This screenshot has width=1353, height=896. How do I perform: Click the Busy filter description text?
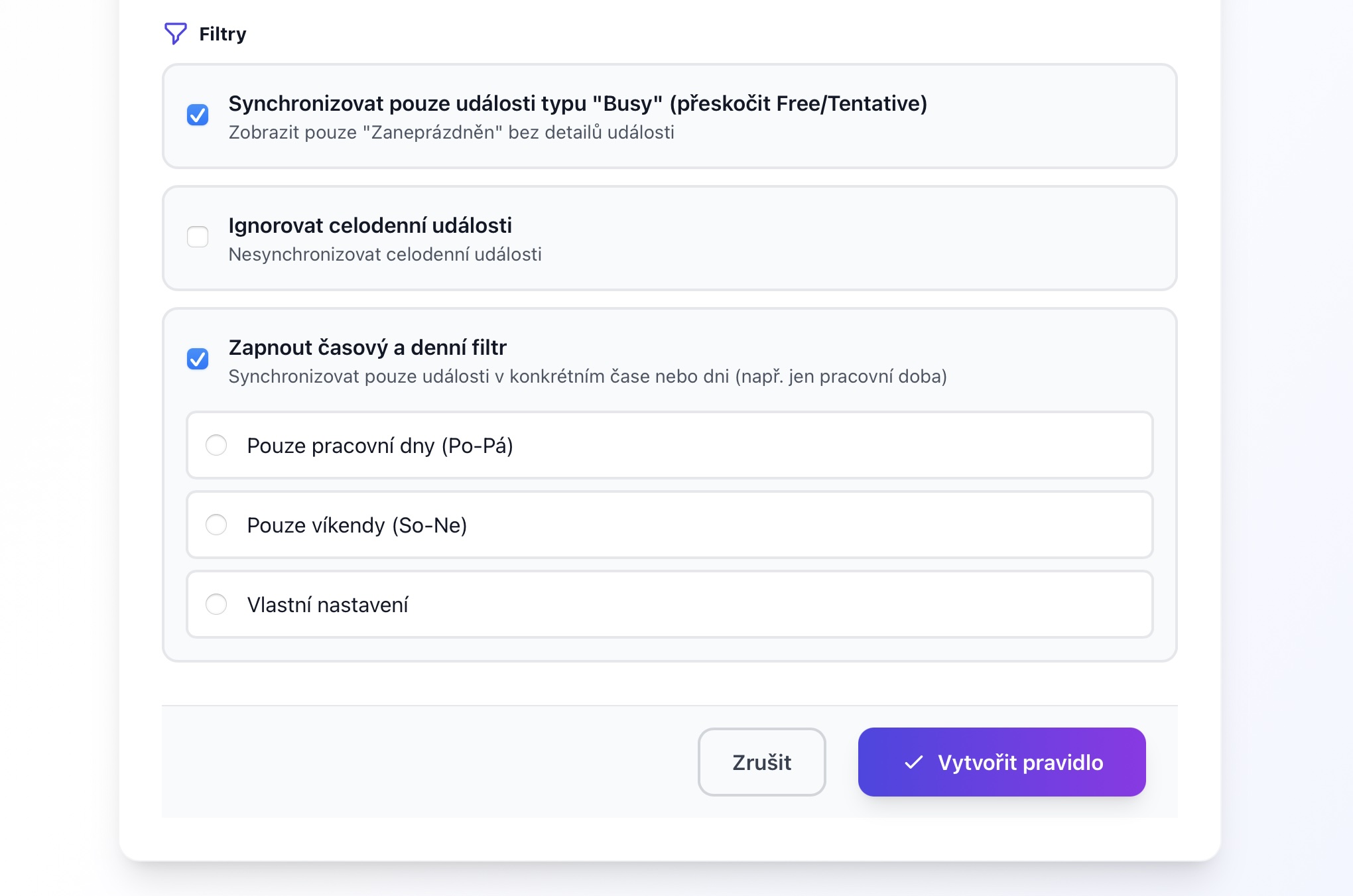(x=451, y=133)
